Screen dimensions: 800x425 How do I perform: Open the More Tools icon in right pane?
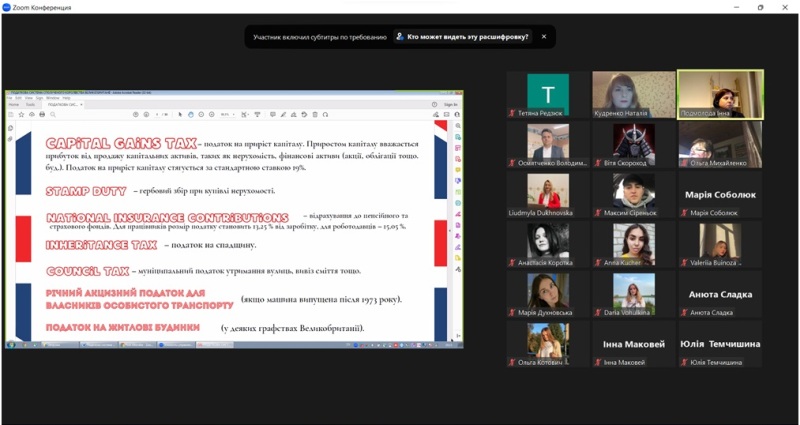(458, 269)
